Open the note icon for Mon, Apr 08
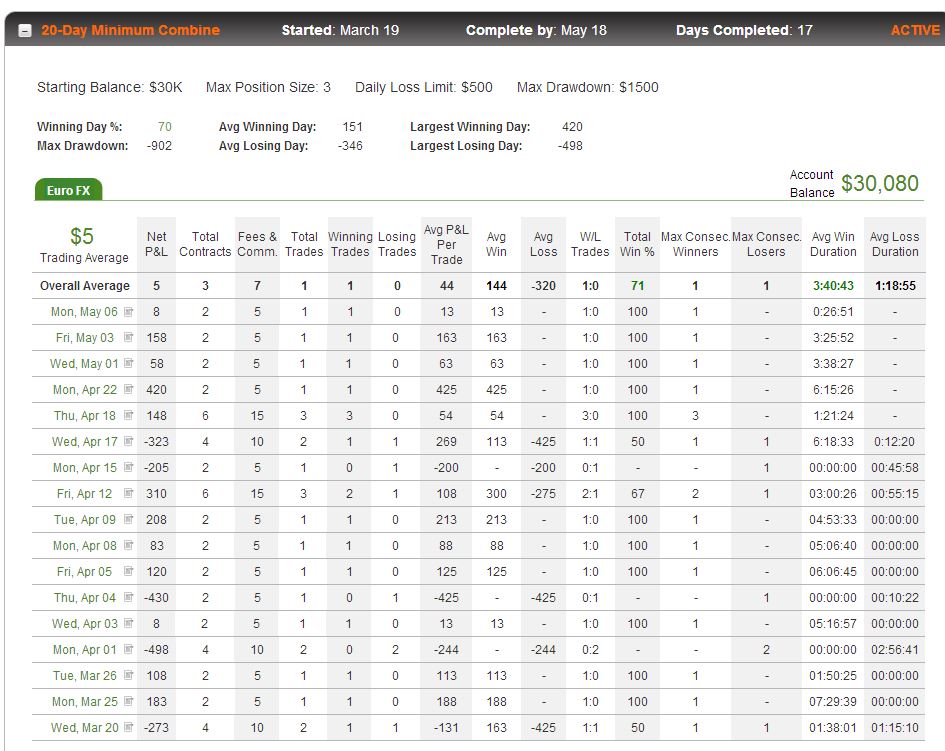945x751 pixels. coord(128,545)
